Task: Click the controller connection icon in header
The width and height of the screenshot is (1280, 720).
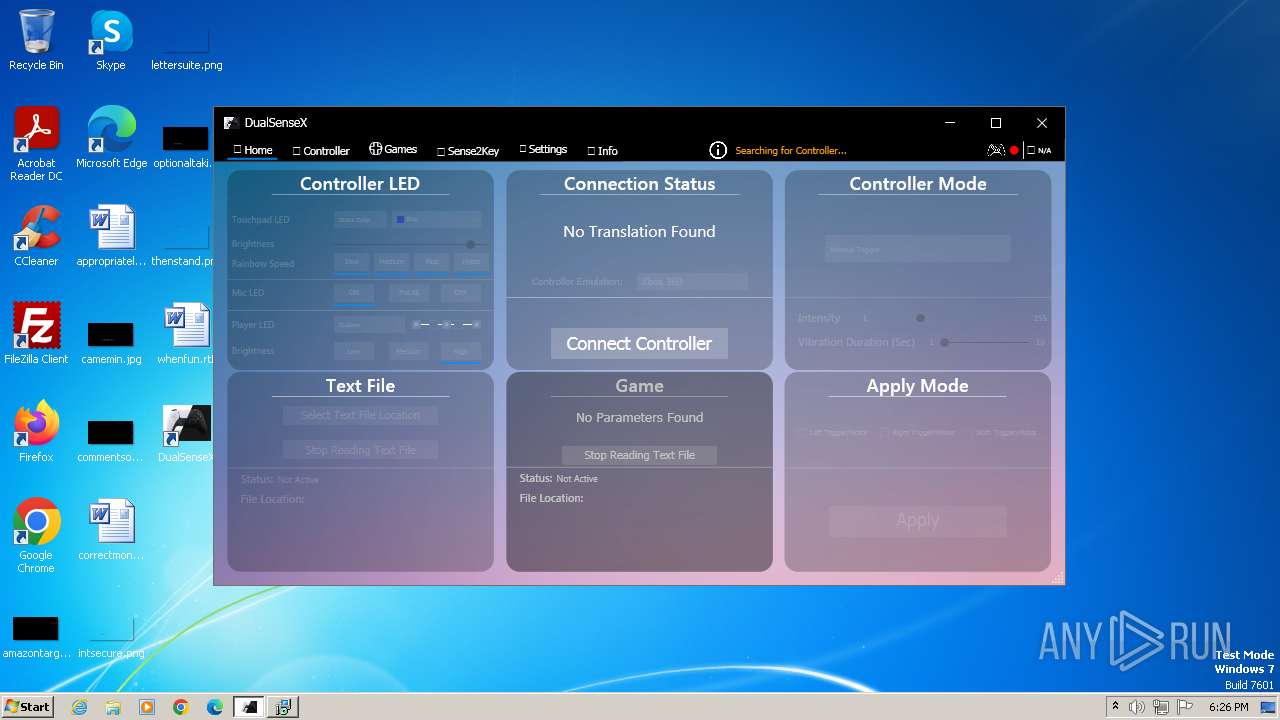Action: click(x=996, y=150)
